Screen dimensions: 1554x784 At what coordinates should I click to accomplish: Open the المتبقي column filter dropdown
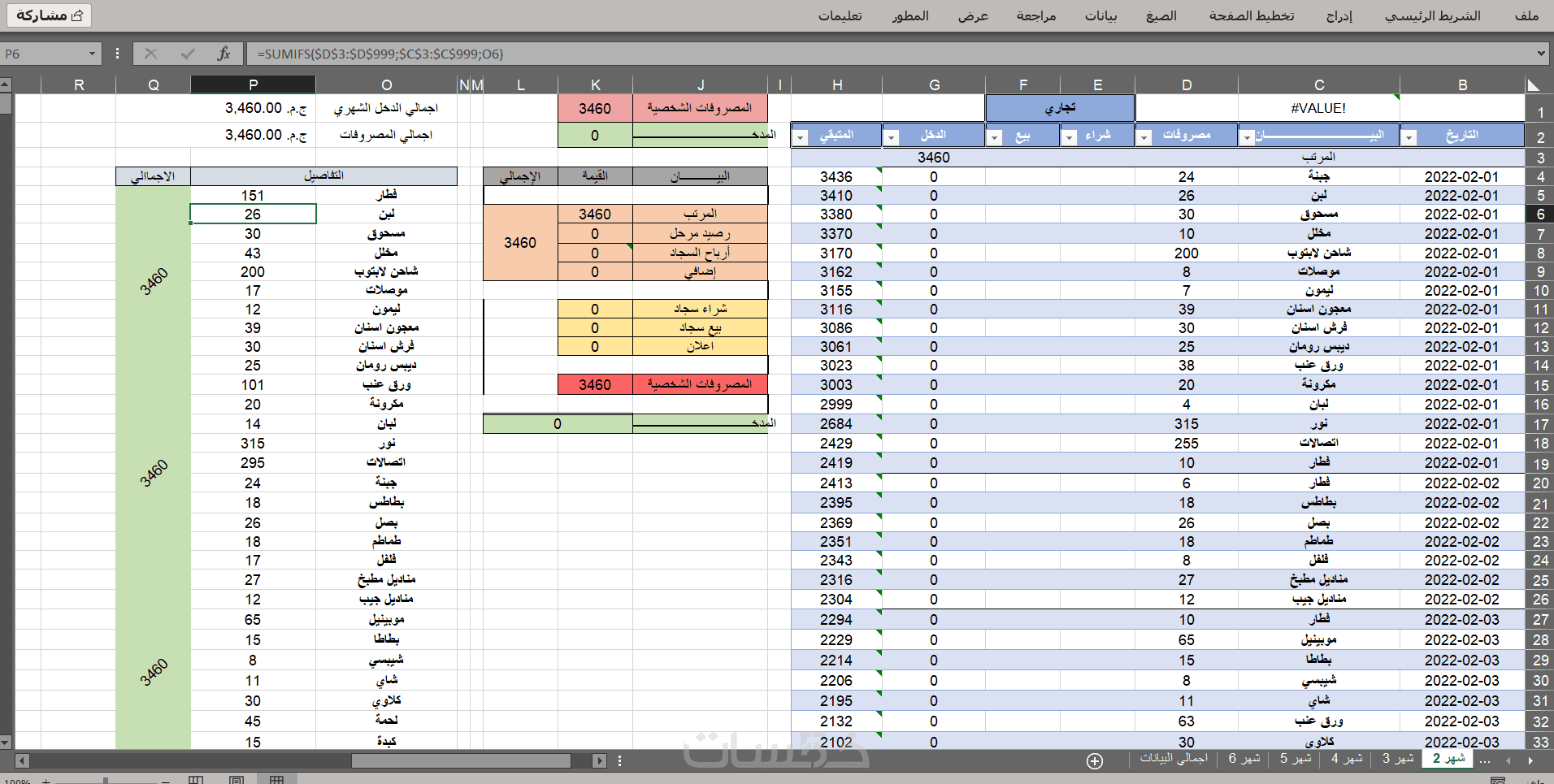(x=801, y=137)
